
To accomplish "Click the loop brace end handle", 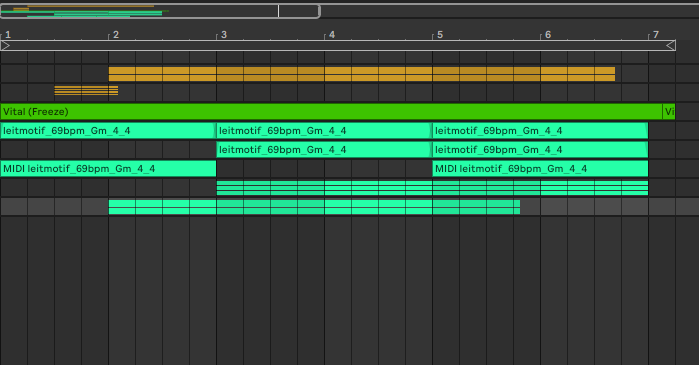I will 671,45.
